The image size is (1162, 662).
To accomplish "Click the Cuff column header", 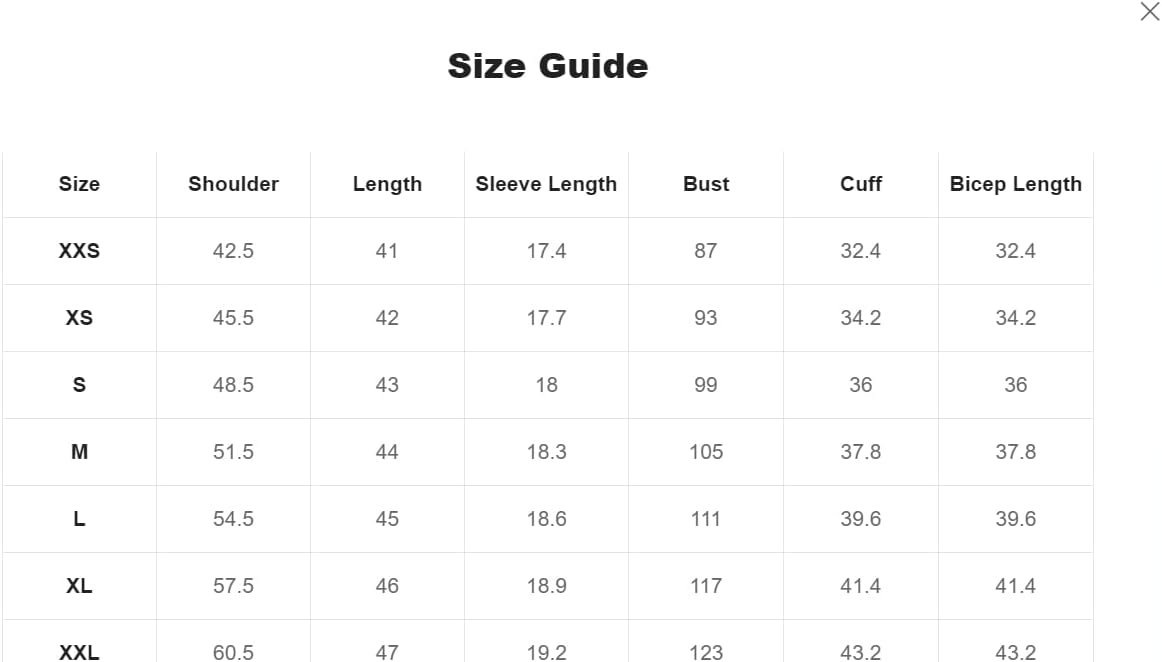I will 861,184.
